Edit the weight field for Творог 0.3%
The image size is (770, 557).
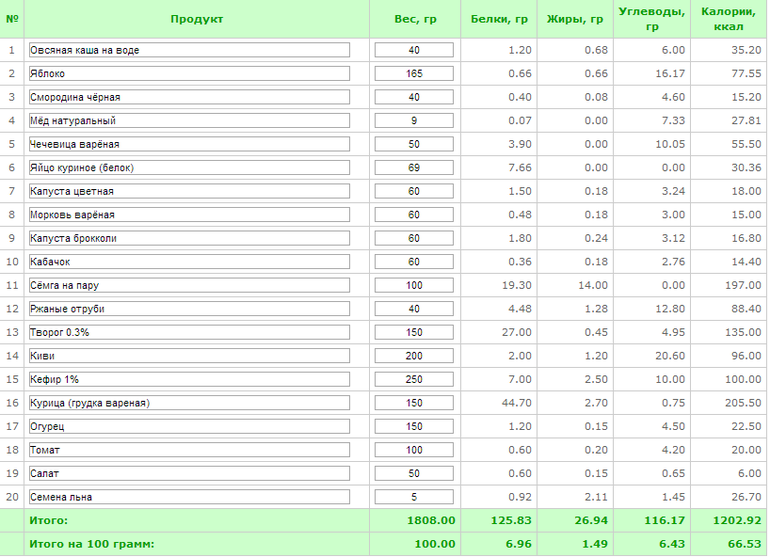click(x=414, y=332)
